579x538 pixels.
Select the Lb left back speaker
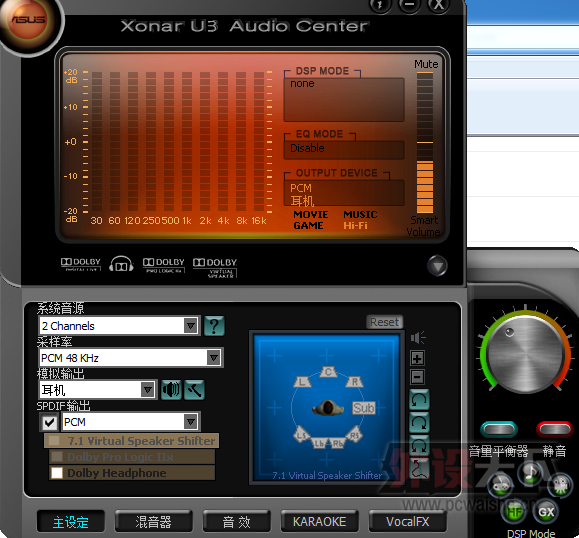point(319,443)
